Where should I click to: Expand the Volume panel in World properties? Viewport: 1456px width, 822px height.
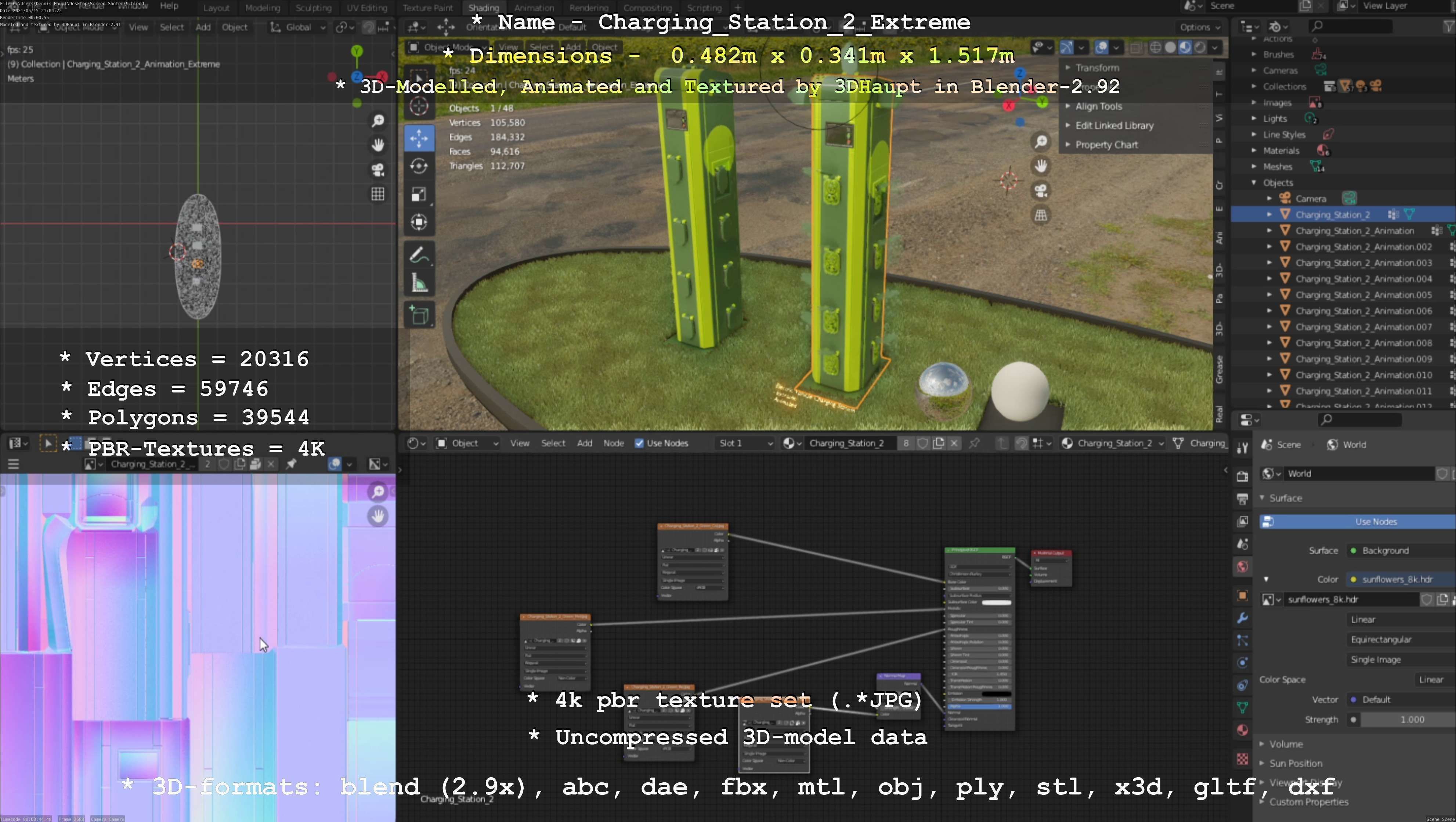point(1285,744)
